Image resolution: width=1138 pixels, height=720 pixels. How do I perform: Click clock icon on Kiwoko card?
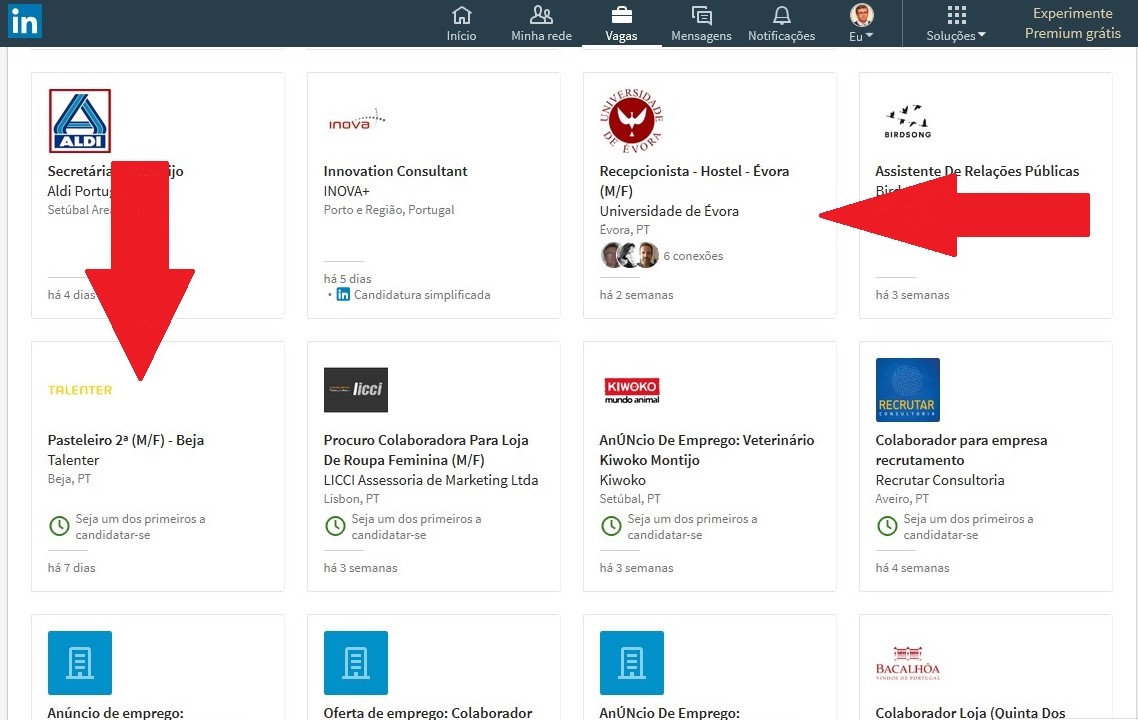(x=611, y=525)
